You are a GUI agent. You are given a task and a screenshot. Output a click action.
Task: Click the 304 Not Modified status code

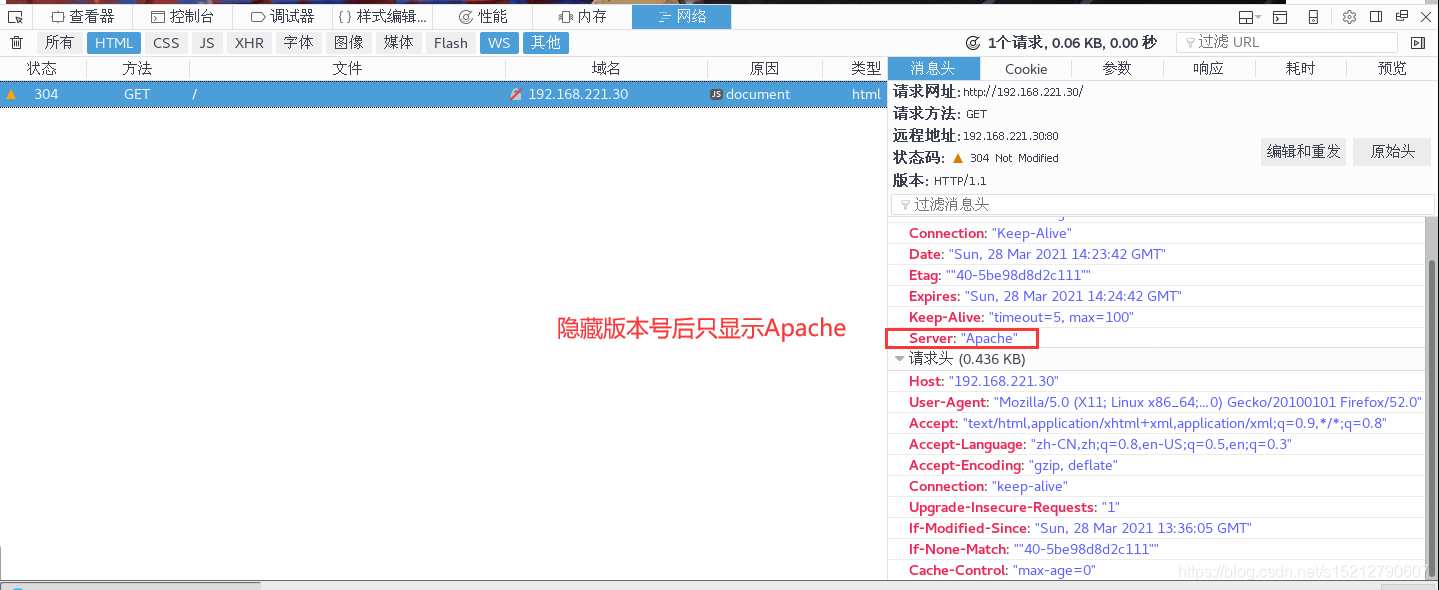click(1013, 158)
